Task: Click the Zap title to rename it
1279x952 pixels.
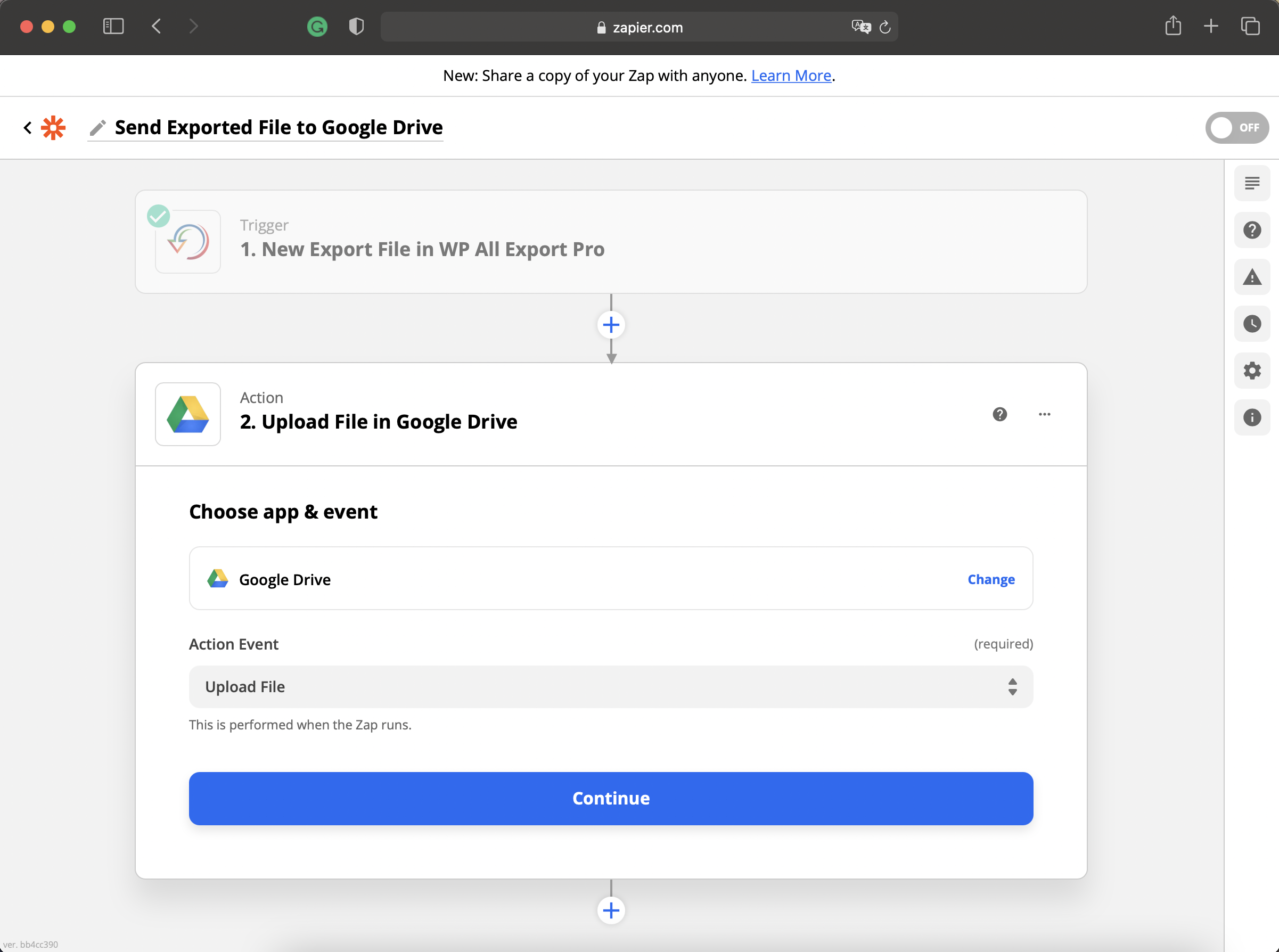Action: (x=278, y=127)
